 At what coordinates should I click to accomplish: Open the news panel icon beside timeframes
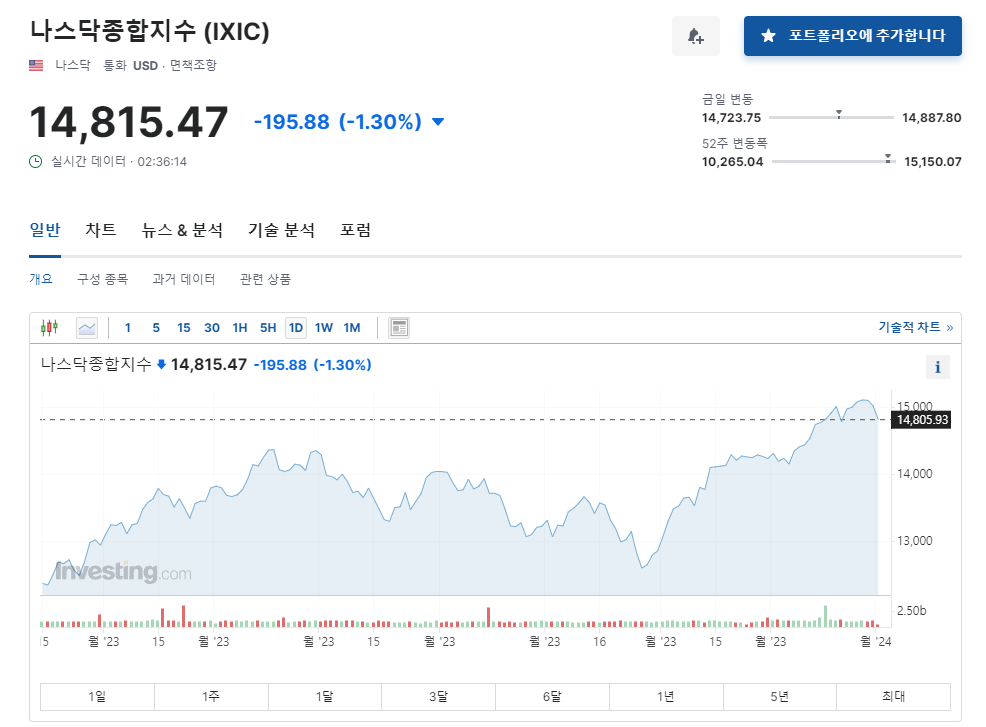click(398, 327)
